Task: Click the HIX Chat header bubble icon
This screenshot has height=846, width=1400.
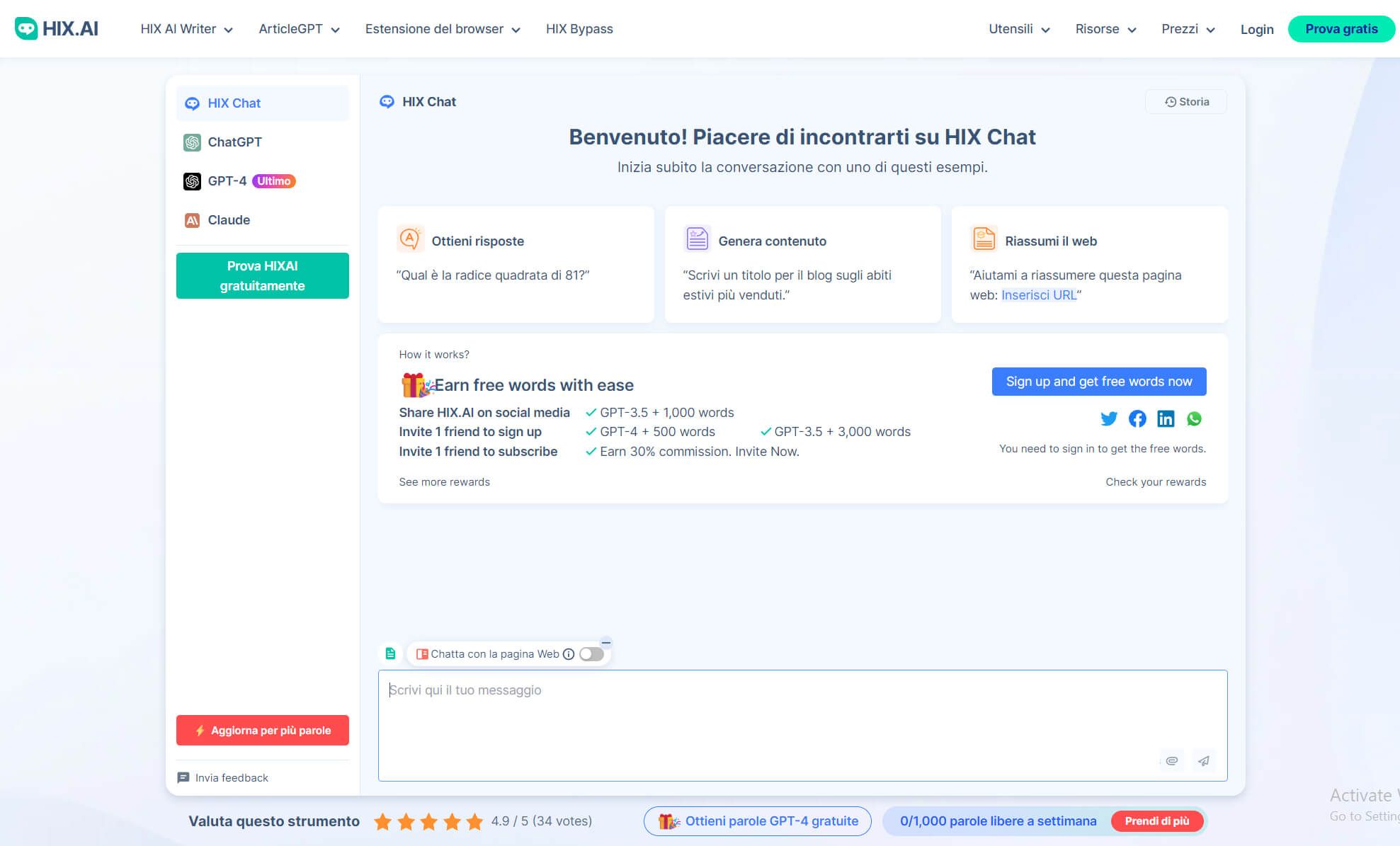Action: (x=387, y=102)
